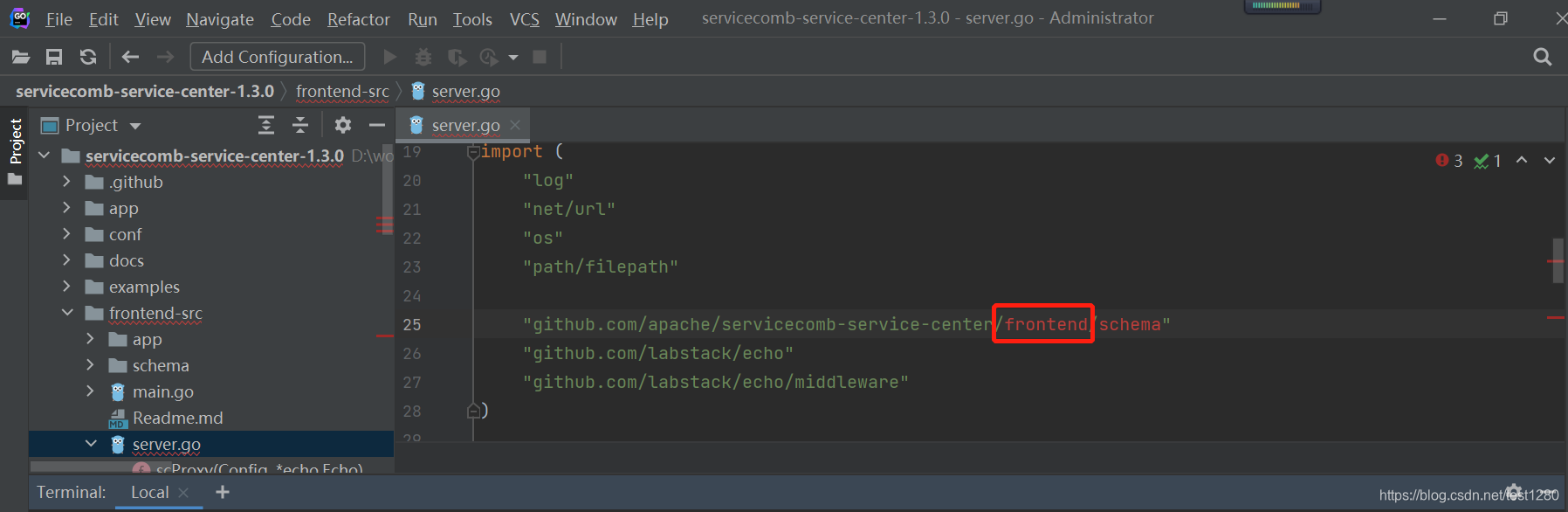Click the GoLand application logo icon

click(x=19, y=18)
